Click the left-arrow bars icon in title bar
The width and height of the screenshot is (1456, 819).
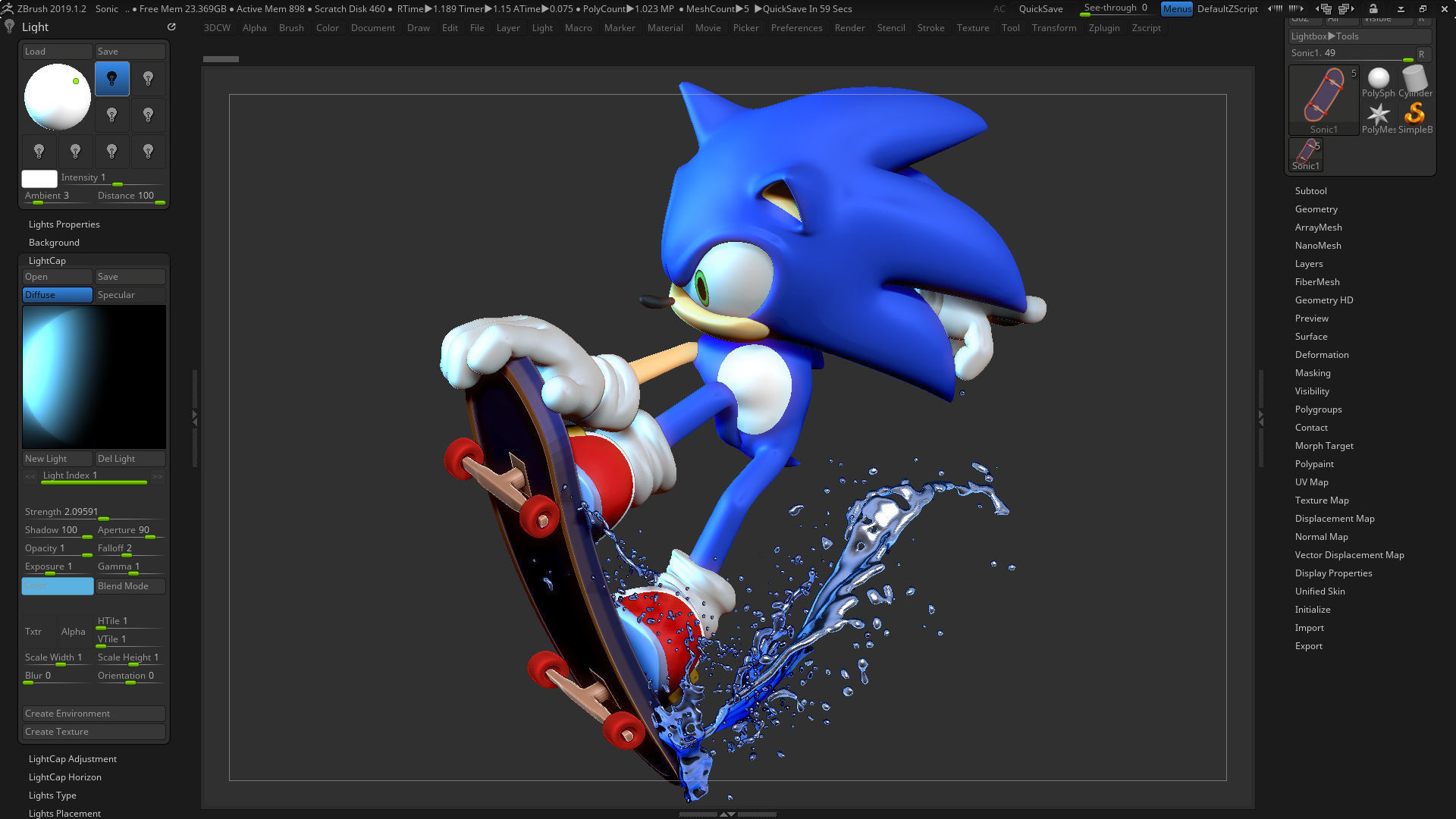[1275, 8]
